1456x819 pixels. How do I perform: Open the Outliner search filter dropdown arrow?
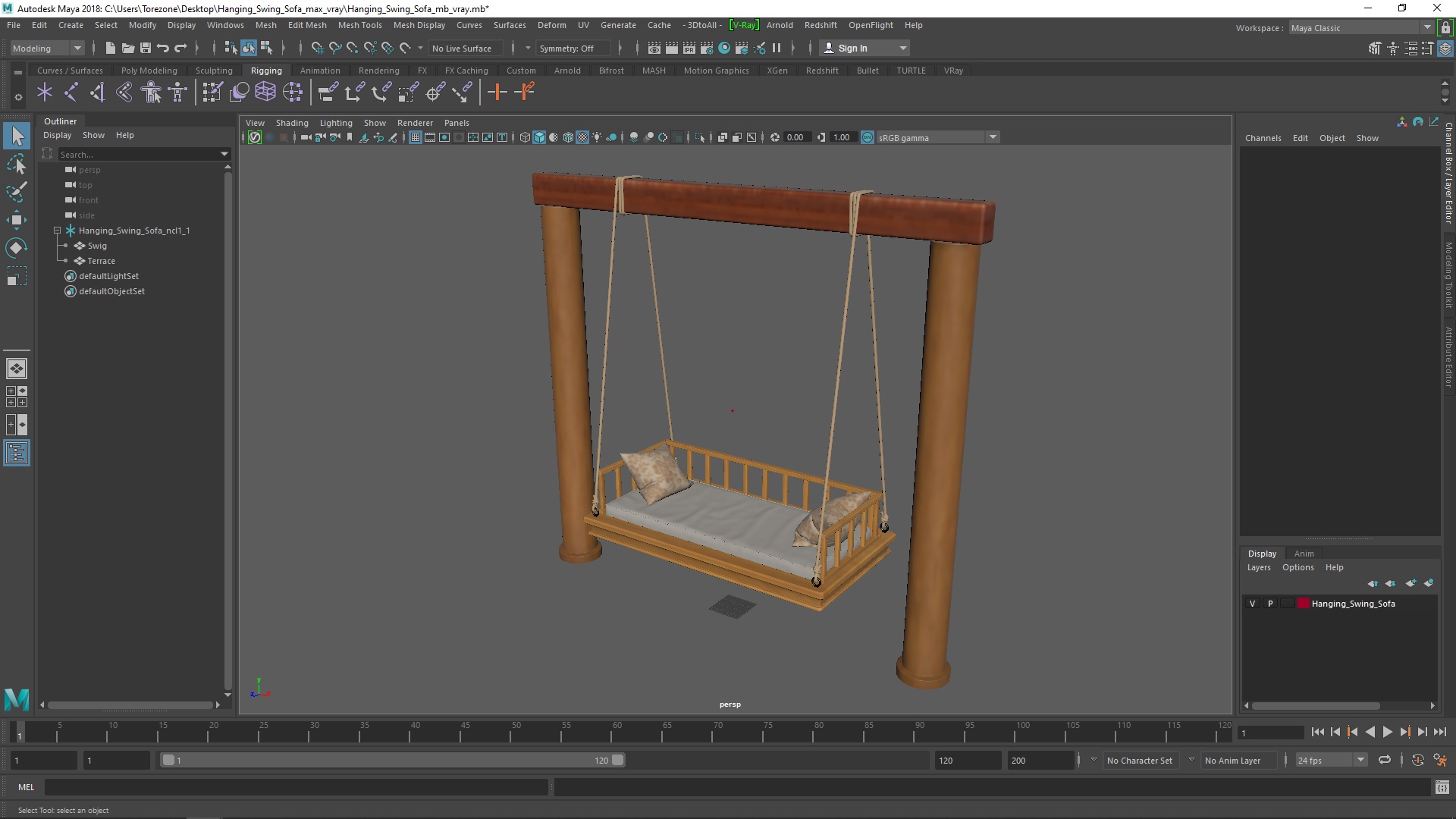224,154
